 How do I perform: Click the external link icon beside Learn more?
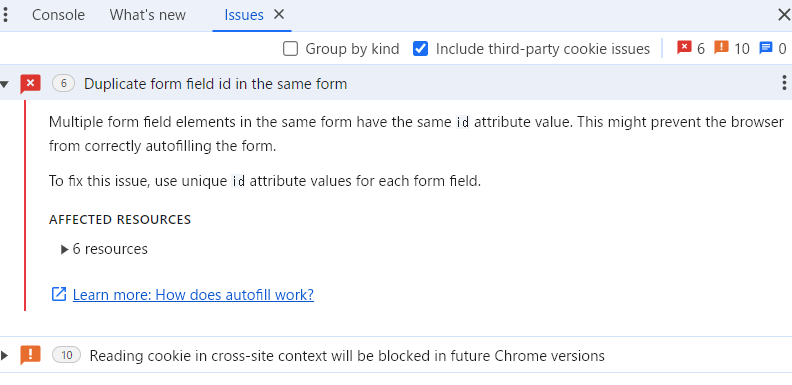[59, 294]
